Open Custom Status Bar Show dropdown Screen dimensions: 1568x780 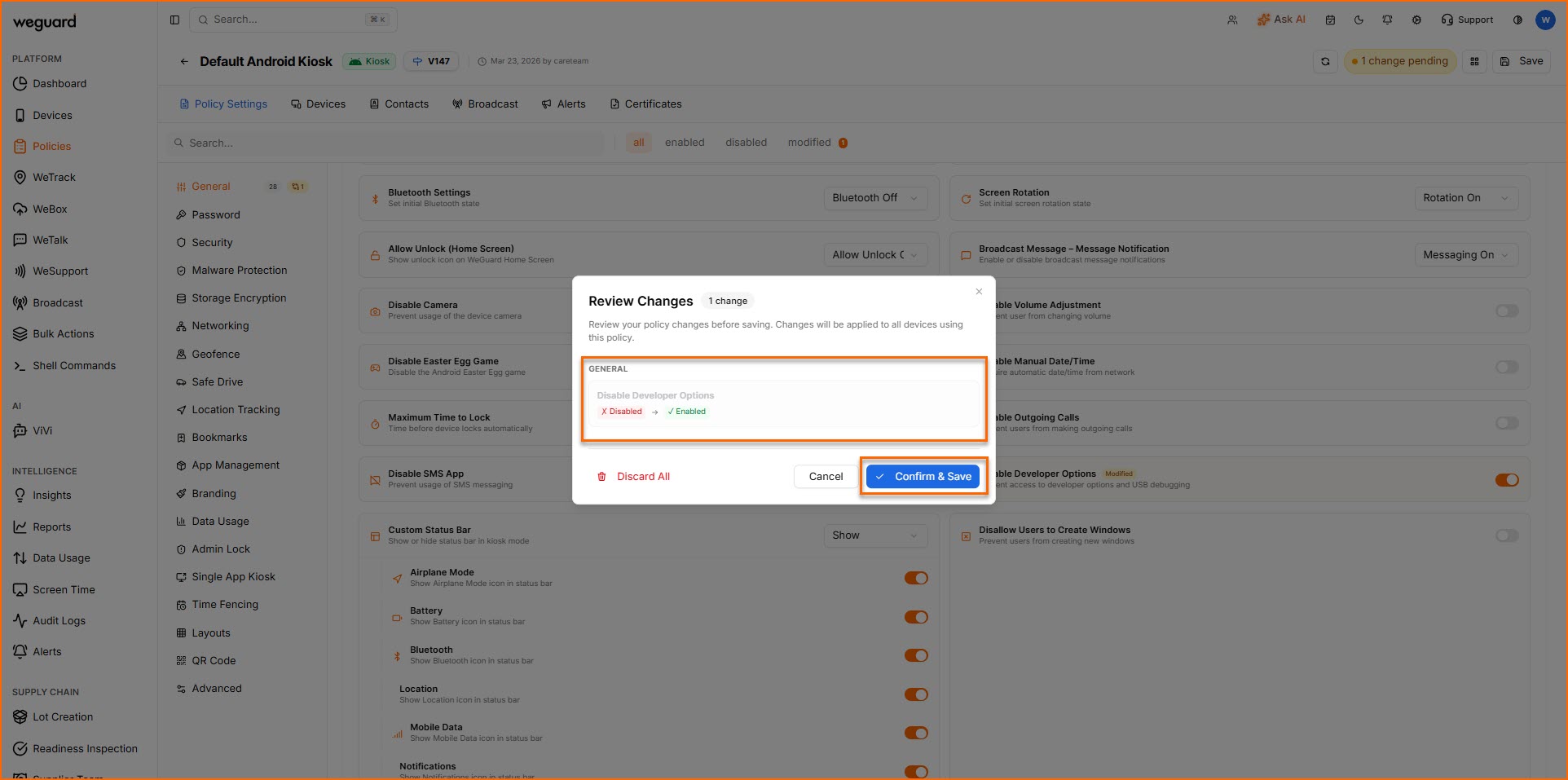[874, 535]
